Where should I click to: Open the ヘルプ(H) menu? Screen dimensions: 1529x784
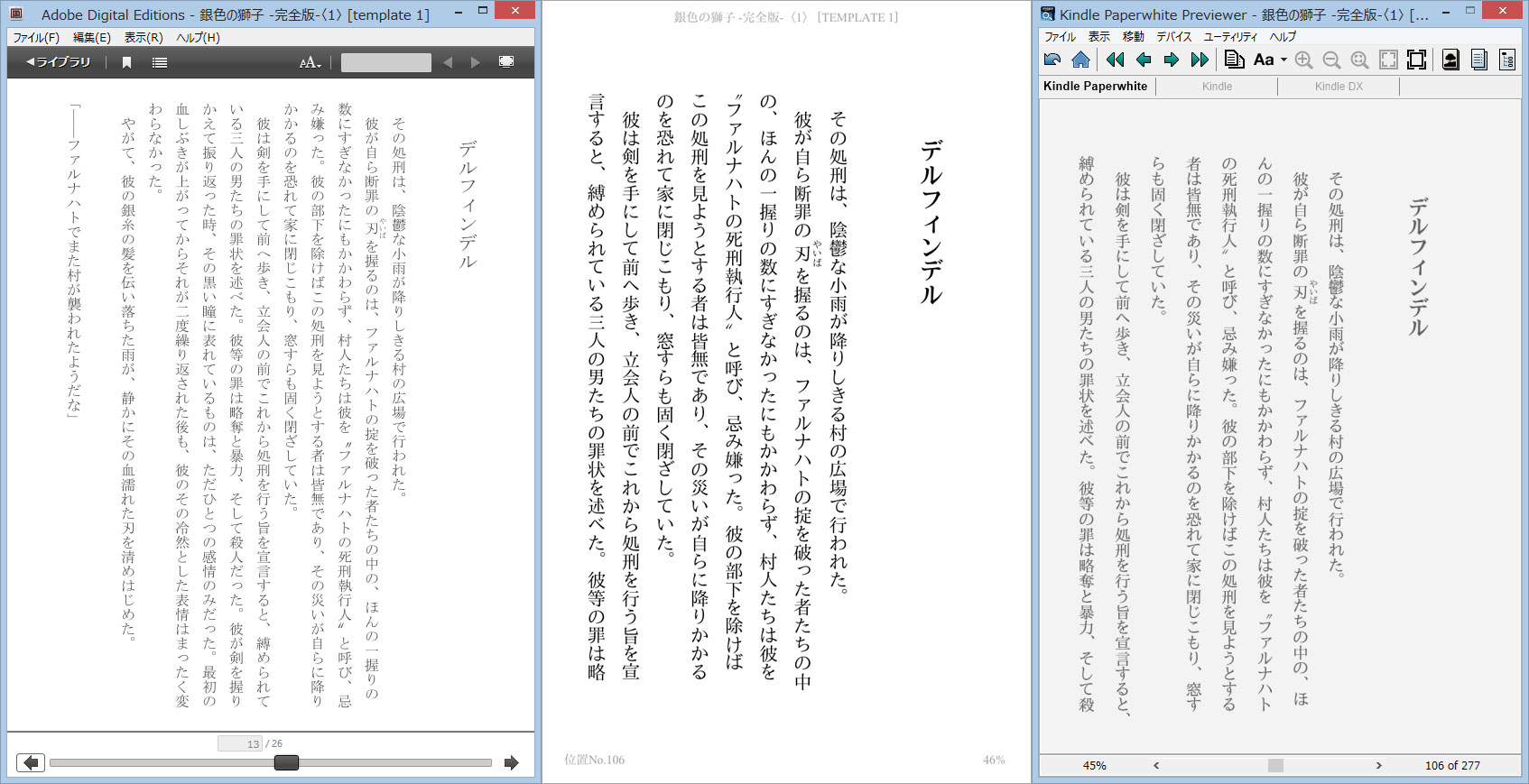(x=198, y=38)
